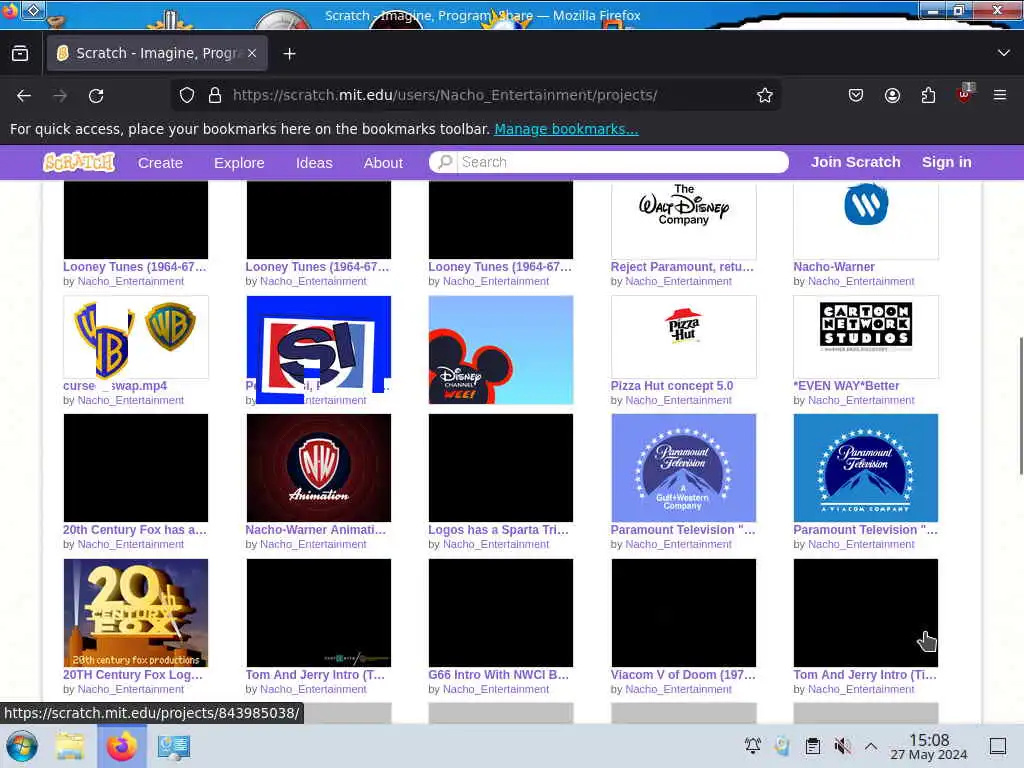Viewport: 1024px width, 768px height.
Task: Open the file manager from the taskbar
Action: click(x=70, y=746)
